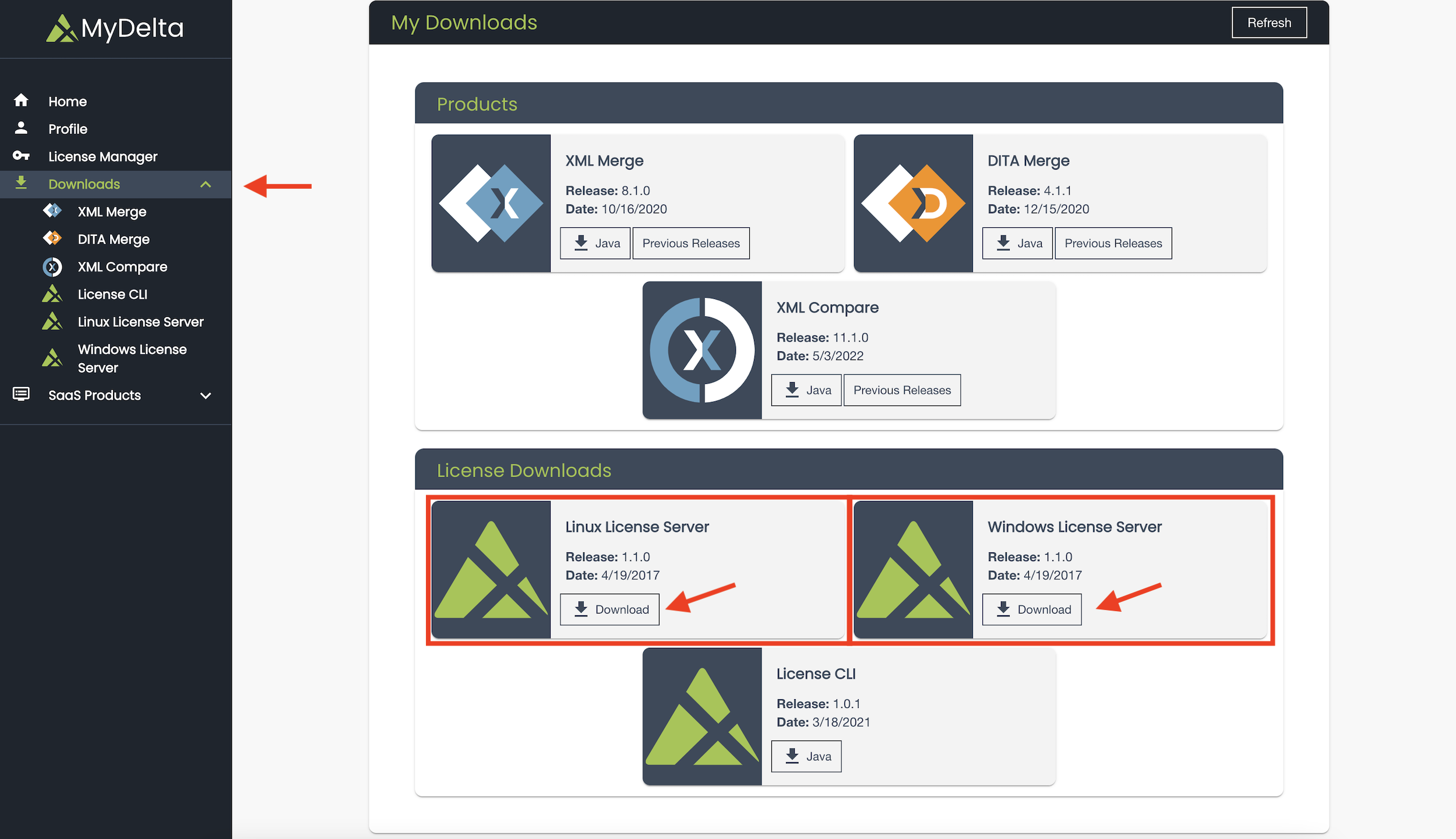Click the XML Merge sidebar icon
This screenshot has width=1456, height=839.
(x=52, y=211)
